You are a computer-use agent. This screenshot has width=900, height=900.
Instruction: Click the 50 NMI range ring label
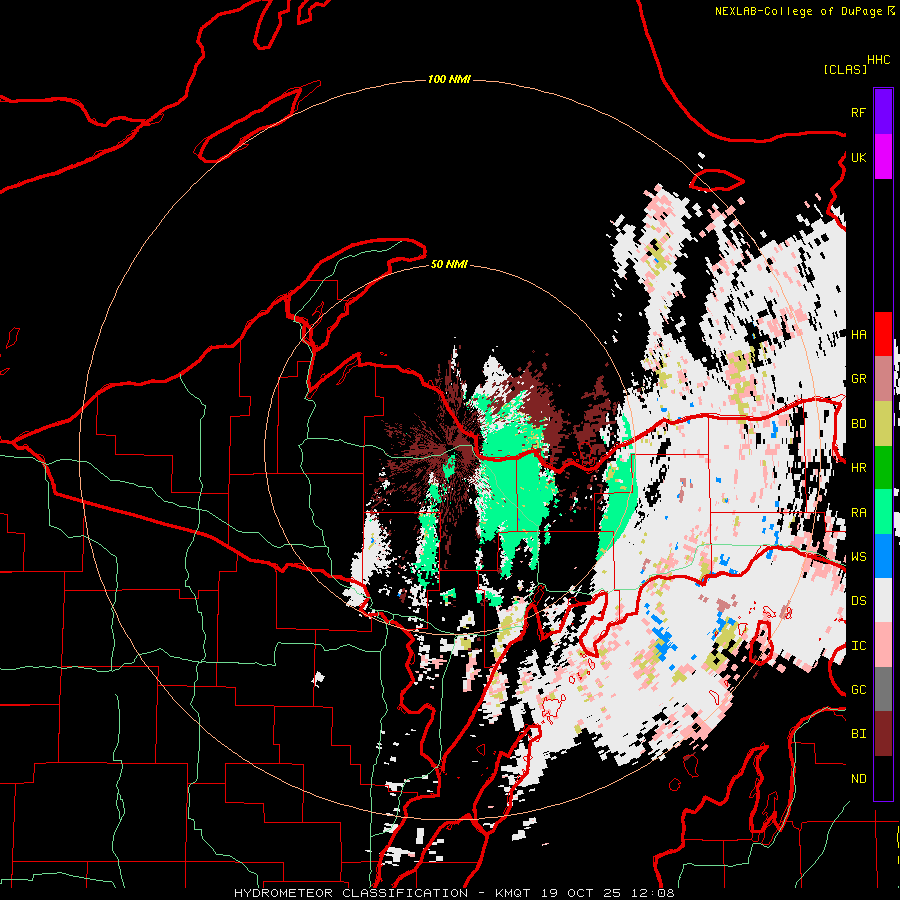coord(449,264)
